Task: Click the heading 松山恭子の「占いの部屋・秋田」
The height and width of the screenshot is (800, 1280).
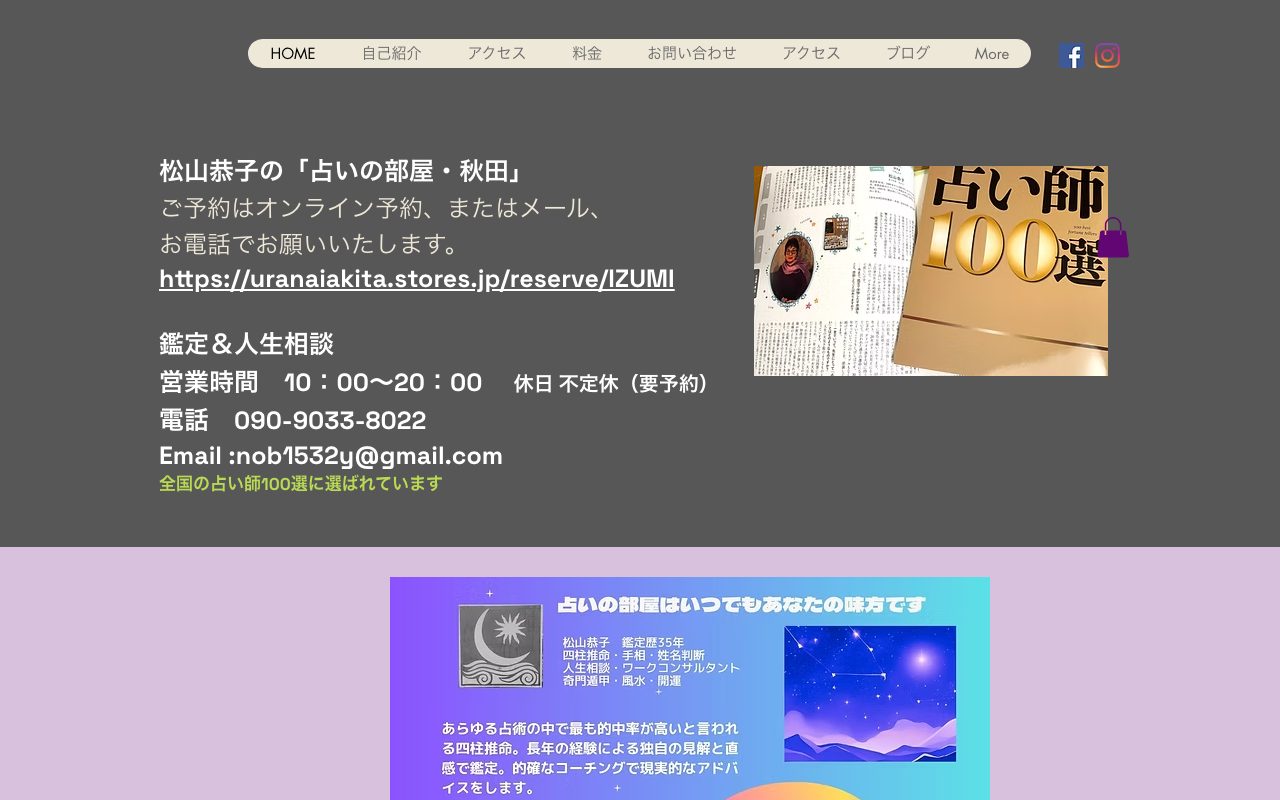Action: click(342, 171)
